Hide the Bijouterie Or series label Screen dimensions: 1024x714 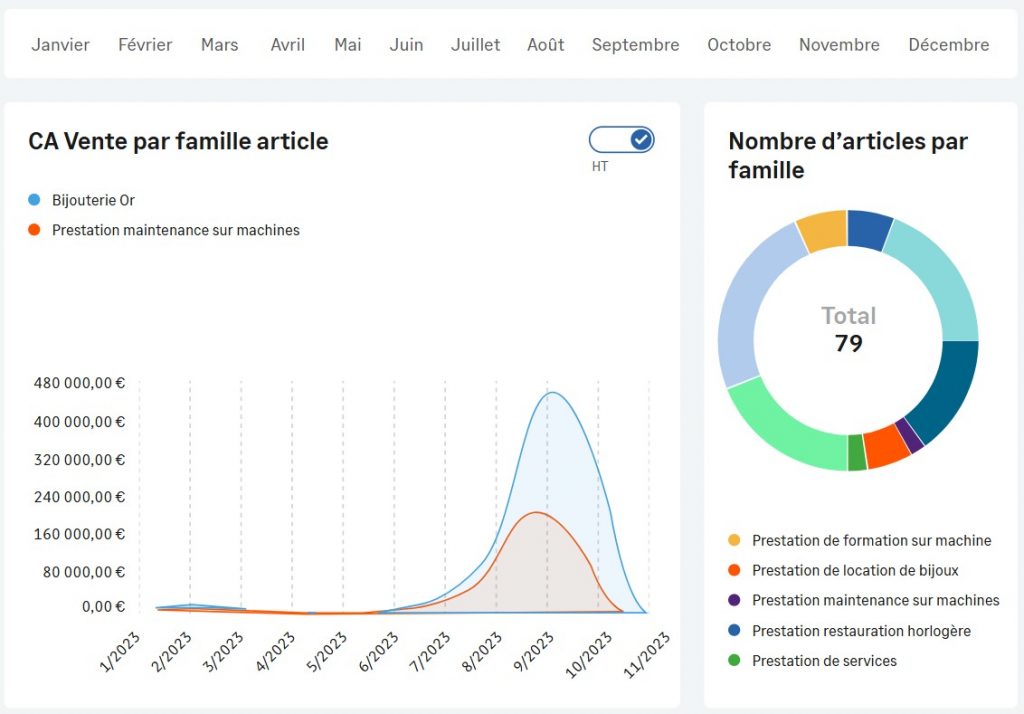click(x=93, y=201)
